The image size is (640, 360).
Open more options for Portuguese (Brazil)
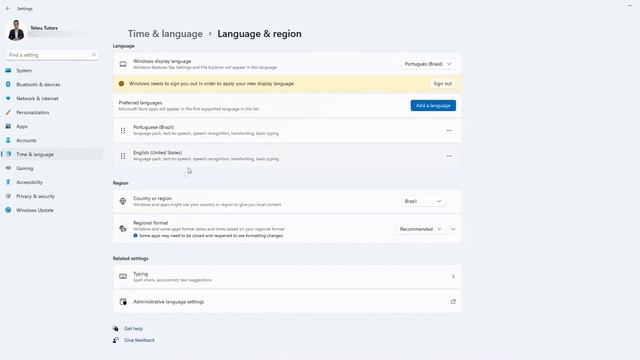[449, 131]
